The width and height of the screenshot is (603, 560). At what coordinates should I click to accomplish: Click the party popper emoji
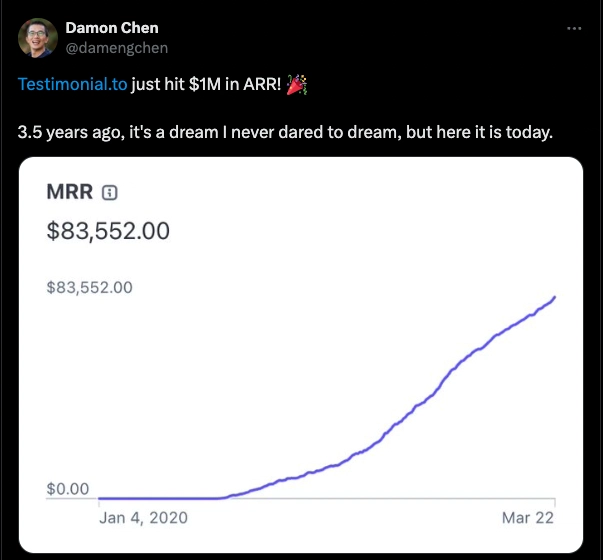coord(297,85)
